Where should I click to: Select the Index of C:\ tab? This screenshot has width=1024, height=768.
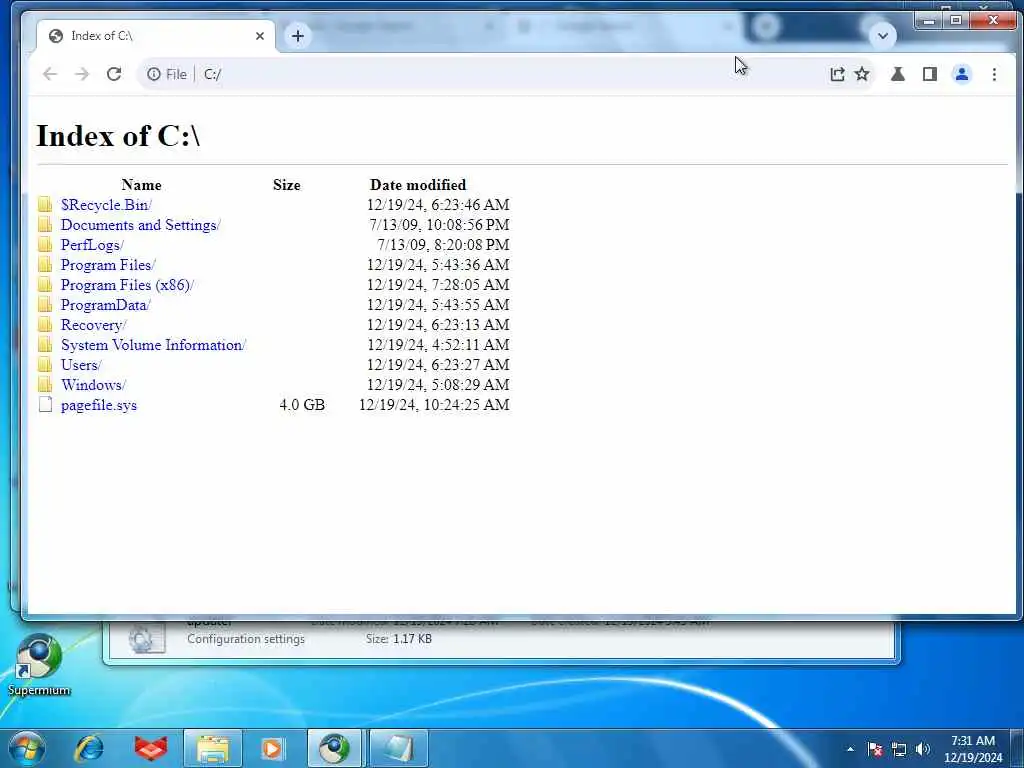point(155,36)
